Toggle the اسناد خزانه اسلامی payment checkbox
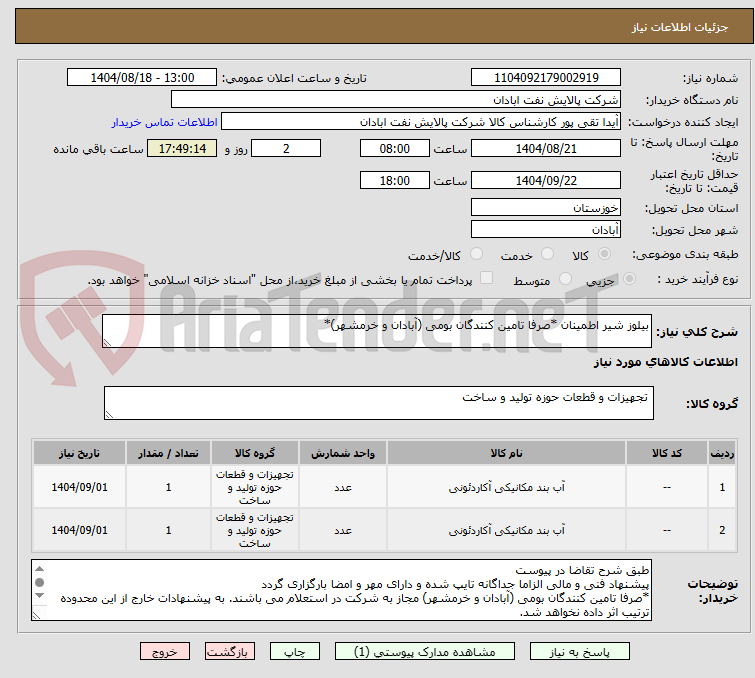755x678 pixels. pyautogui.click(x=487, y=278)
